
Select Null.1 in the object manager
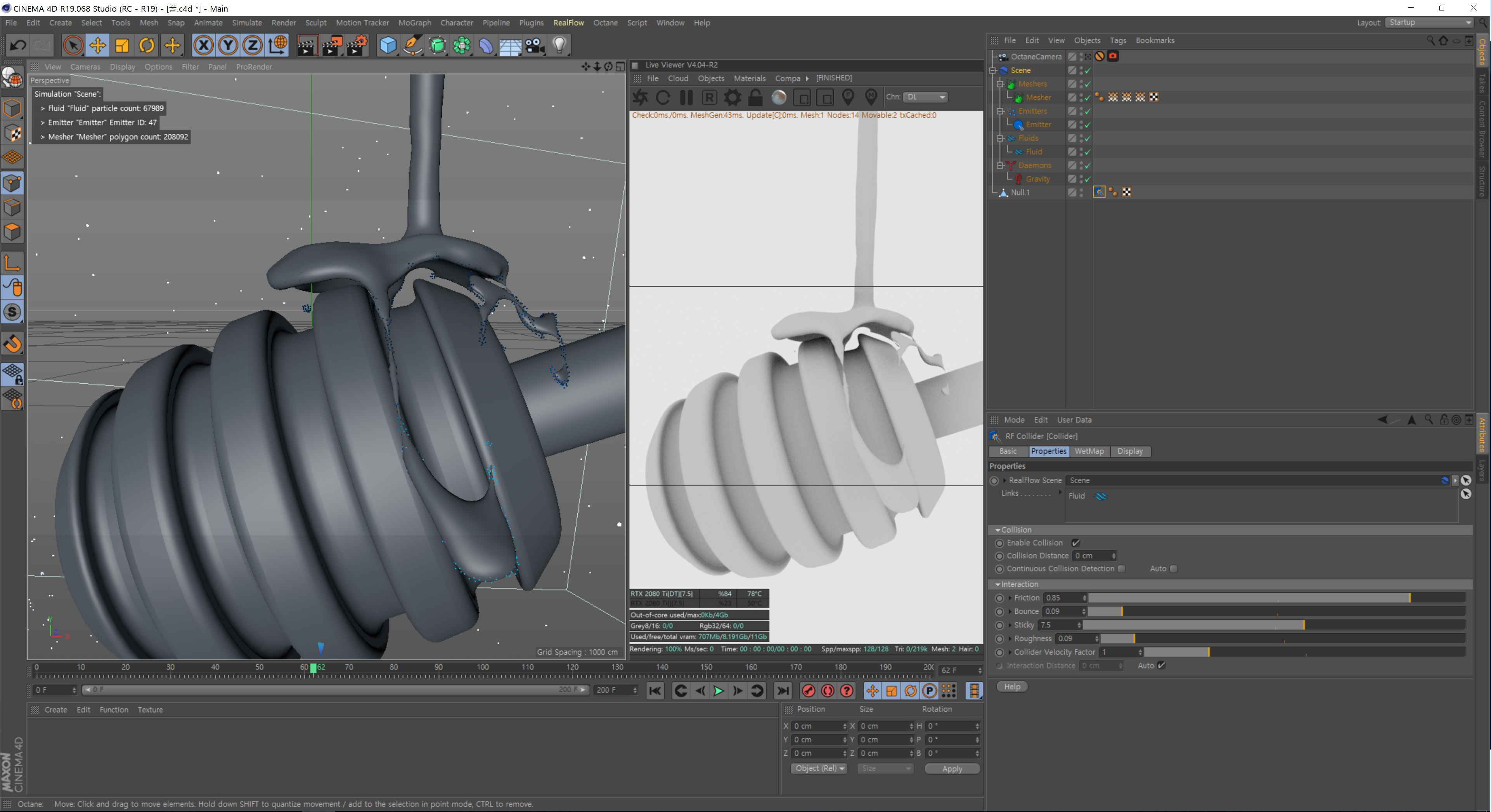tap(1020, 193)
